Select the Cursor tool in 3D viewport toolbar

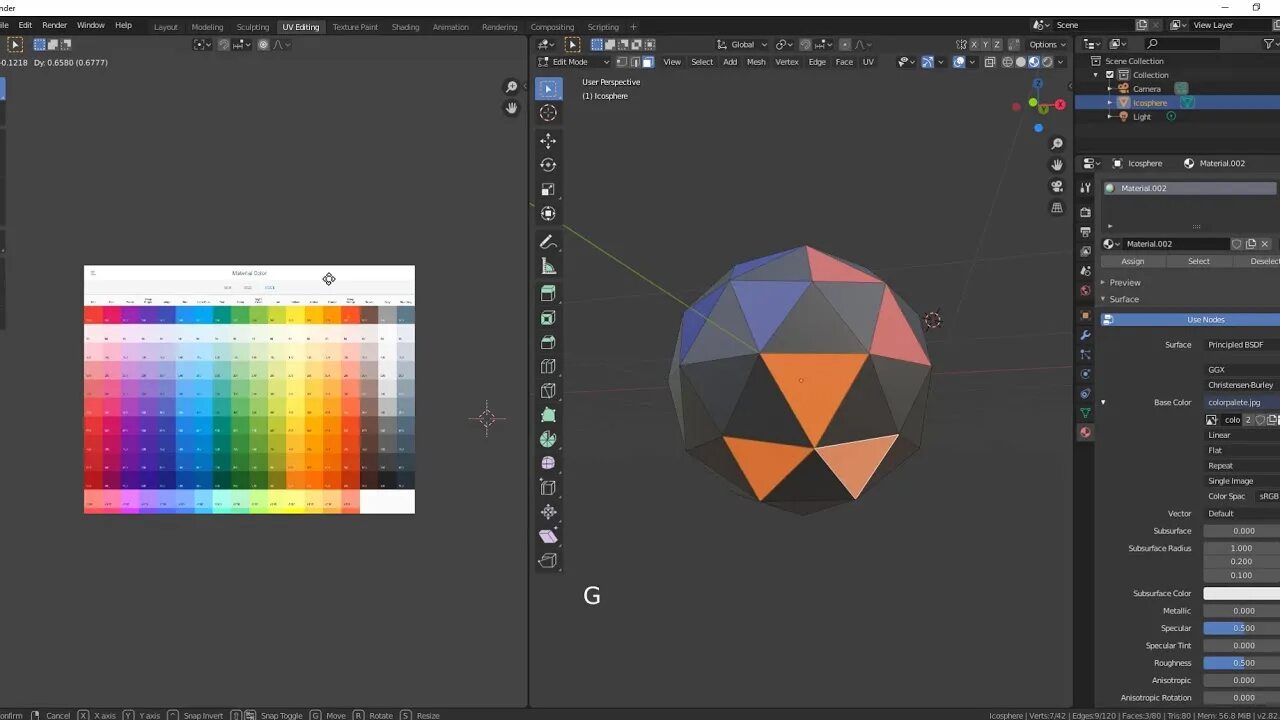click(x=548, y=113)
